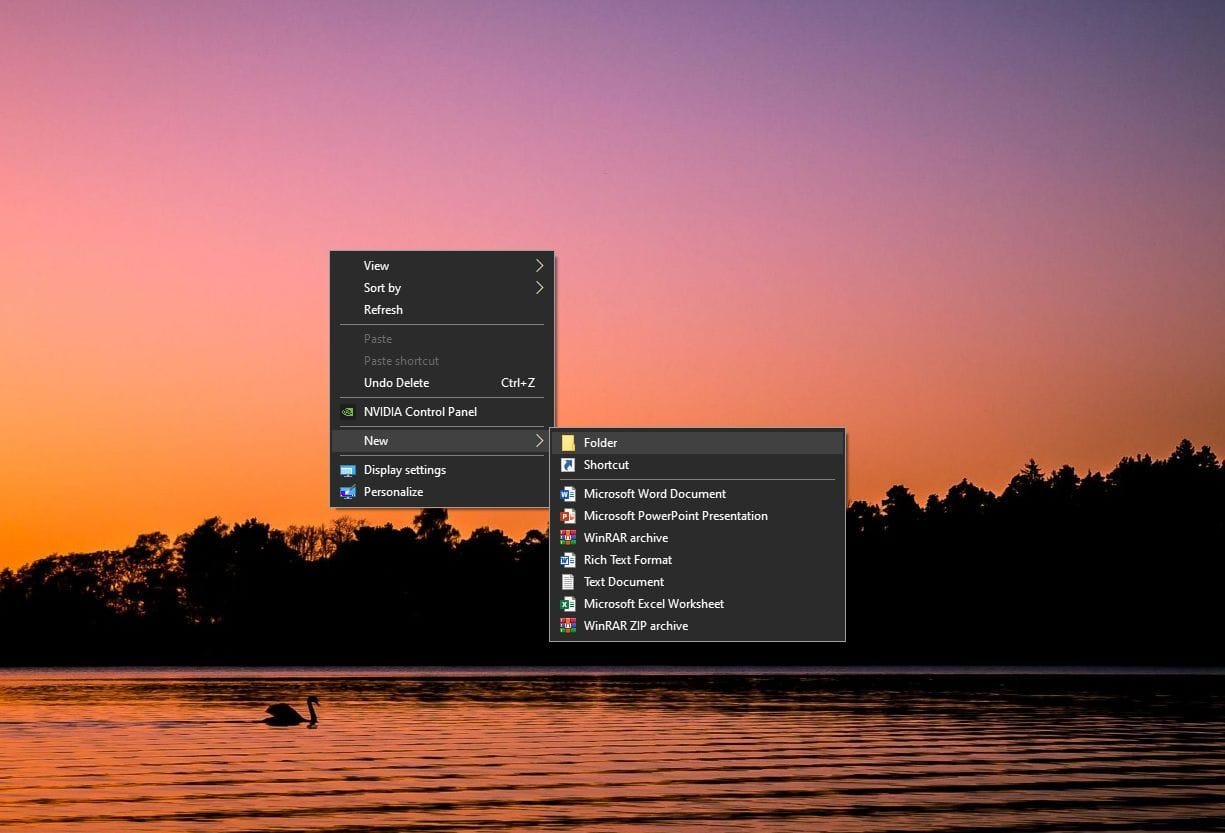This screenshot has width=1225, height=833.
Task: Select the Microsoft PowerPoint Presentation icon
Action: 569,515
